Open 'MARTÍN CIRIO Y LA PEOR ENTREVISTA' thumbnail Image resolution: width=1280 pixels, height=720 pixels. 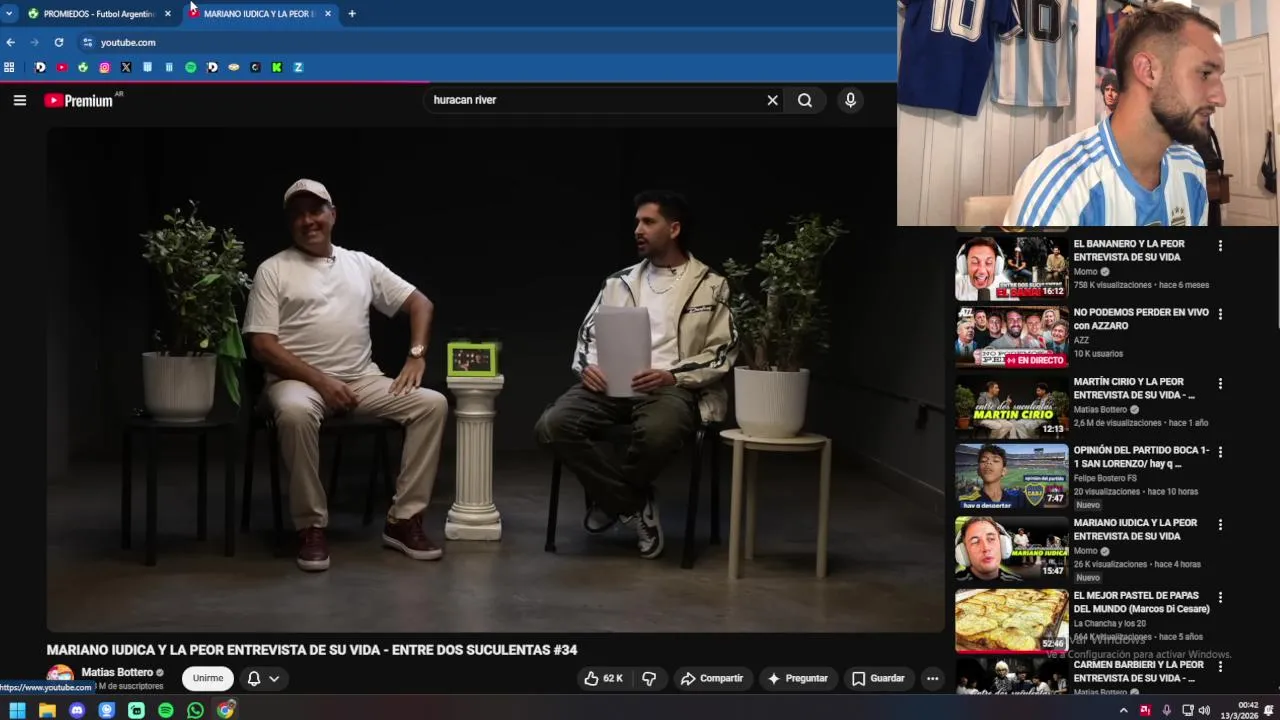point(1011,406)
